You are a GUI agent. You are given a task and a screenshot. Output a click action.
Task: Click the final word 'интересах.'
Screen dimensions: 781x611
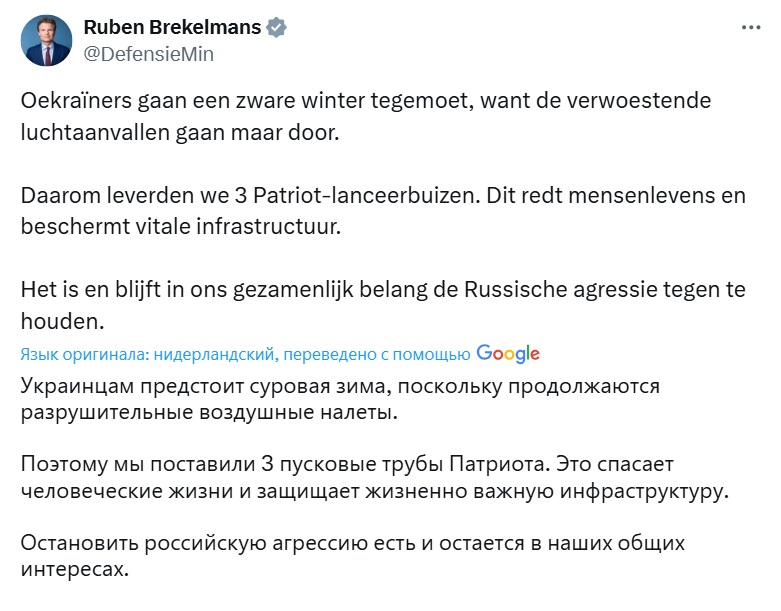tap(75, 569)
